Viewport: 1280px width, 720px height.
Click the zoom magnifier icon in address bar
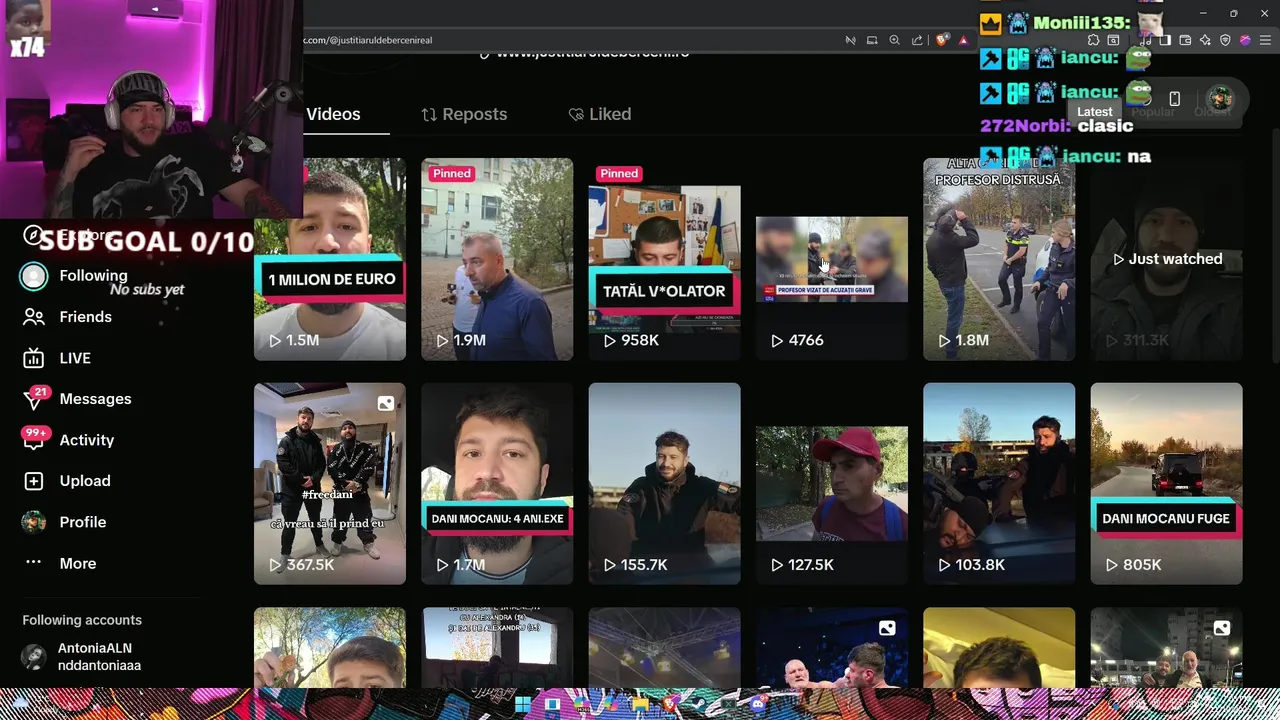pyautogui.click(x=895, y=40)
